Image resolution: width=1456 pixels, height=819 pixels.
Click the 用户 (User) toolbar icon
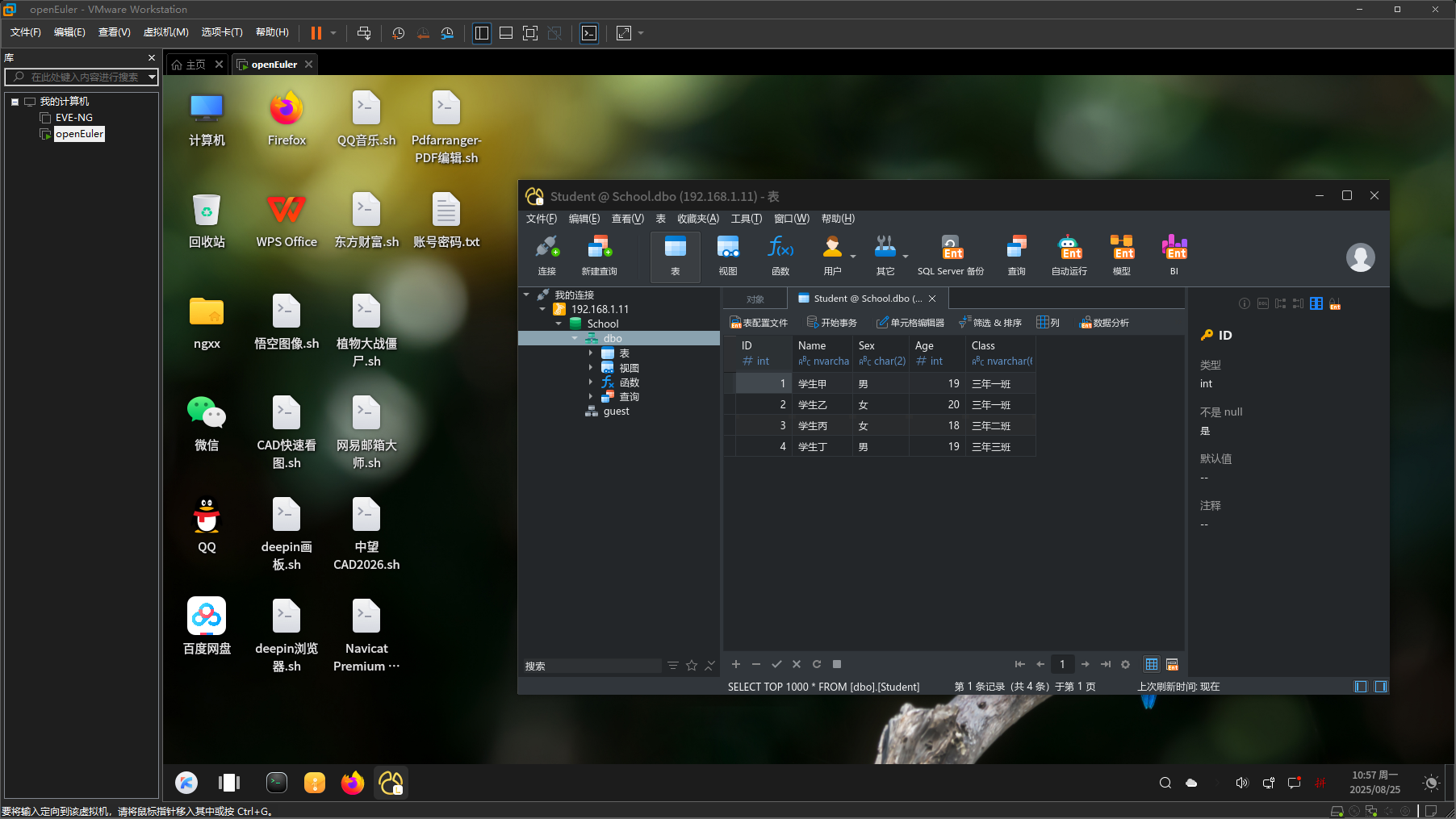[832, 255]
